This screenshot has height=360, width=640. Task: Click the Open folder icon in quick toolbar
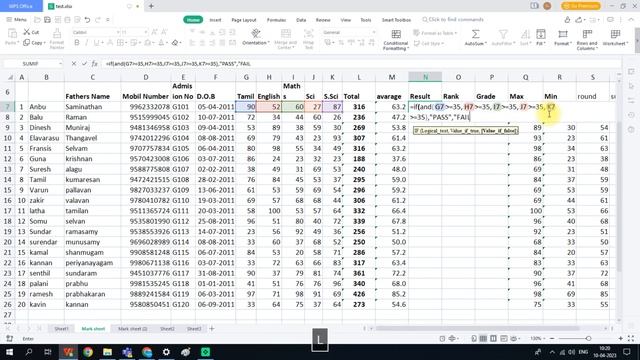(x=37, y=20)
